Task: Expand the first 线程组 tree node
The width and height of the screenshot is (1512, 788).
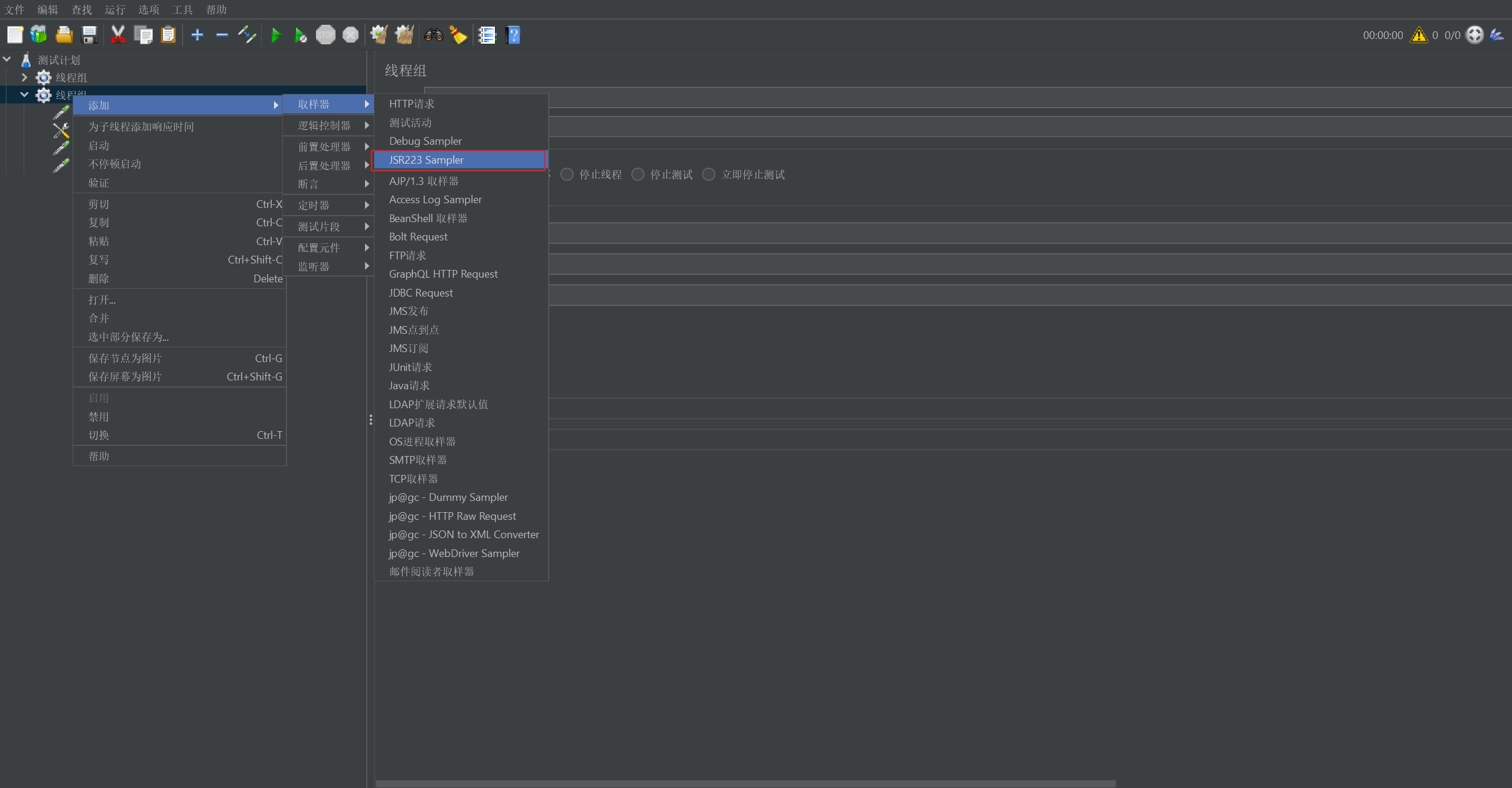Action: tap(24, 77)
